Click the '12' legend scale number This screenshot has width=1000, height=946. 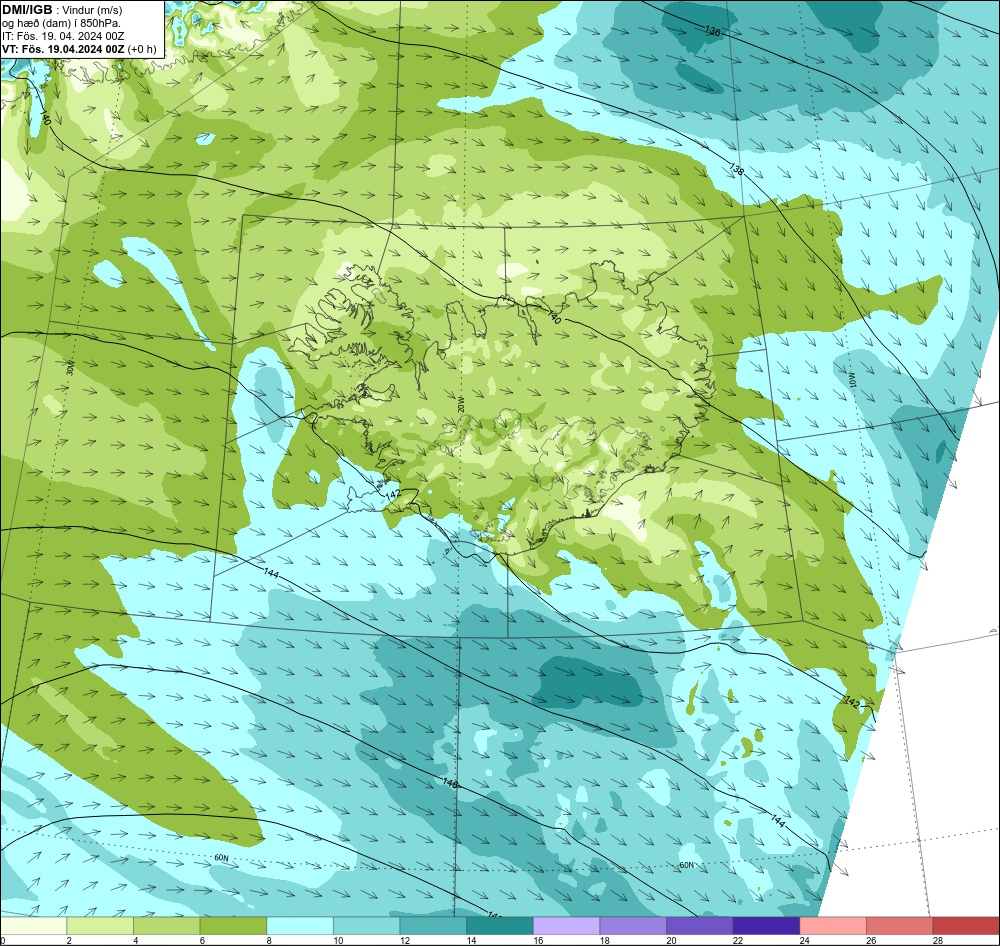click(404, 940)
